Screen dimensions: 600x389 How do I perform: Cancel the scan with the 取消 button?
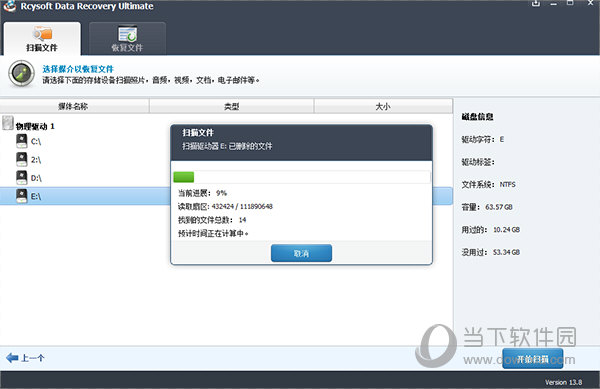click(301, 253)
